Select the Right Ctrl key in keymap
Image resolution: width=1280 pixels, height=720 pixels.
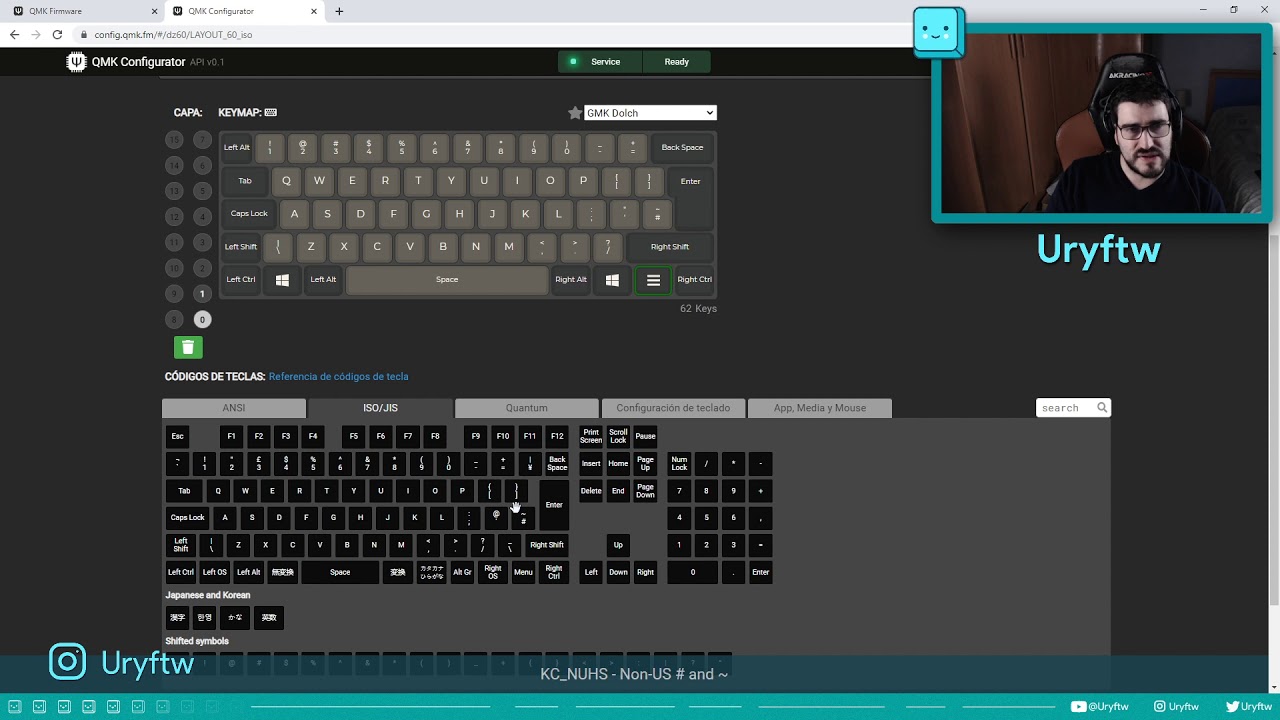[x=694, y=280]
